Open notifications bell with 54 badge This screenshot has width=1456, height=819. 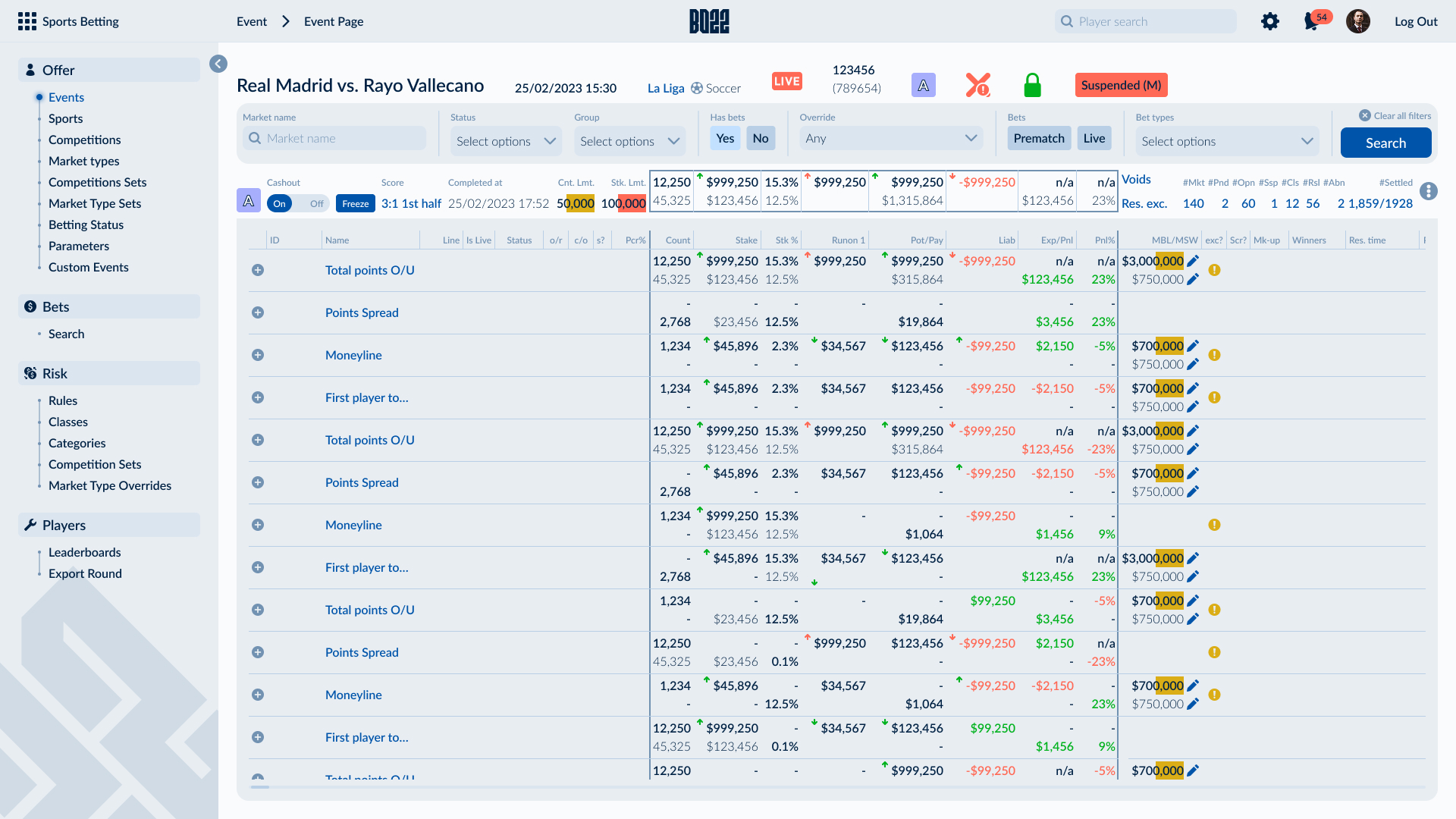[1312, 21]
